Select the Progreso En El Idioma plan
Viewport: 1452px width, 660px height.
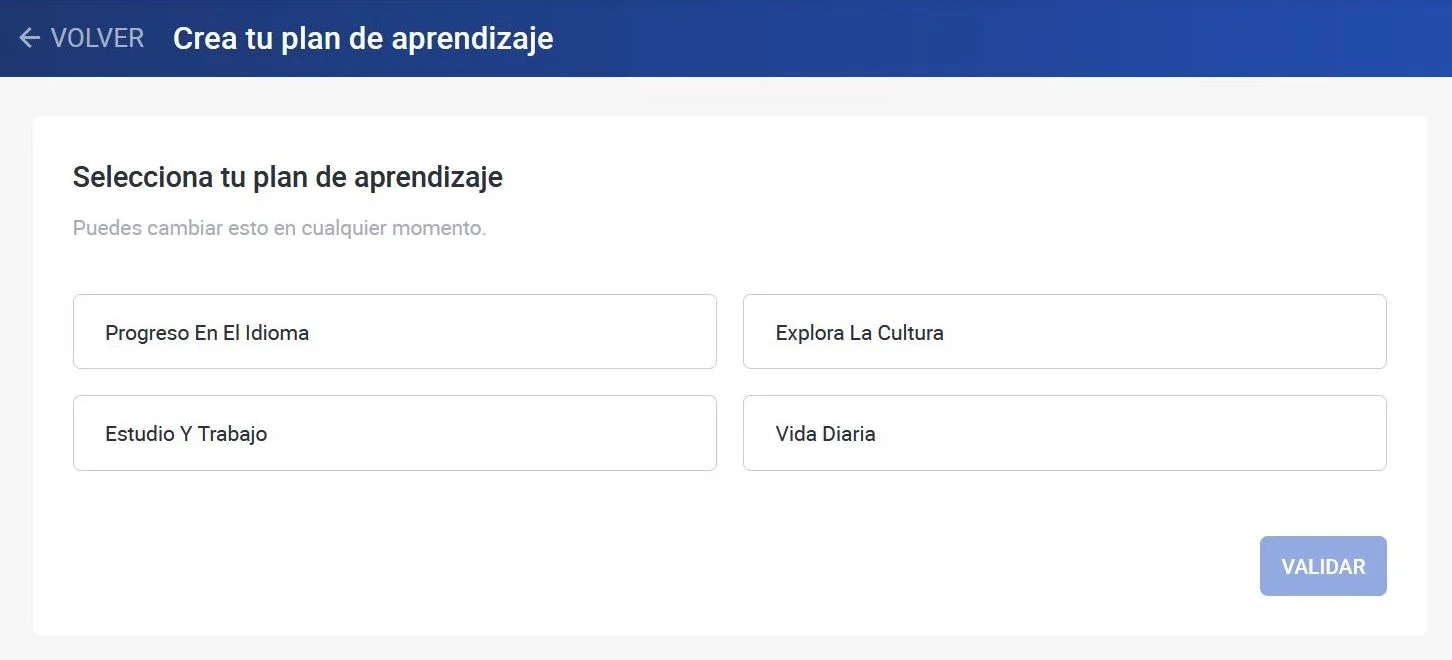click(x=394, y=332)
